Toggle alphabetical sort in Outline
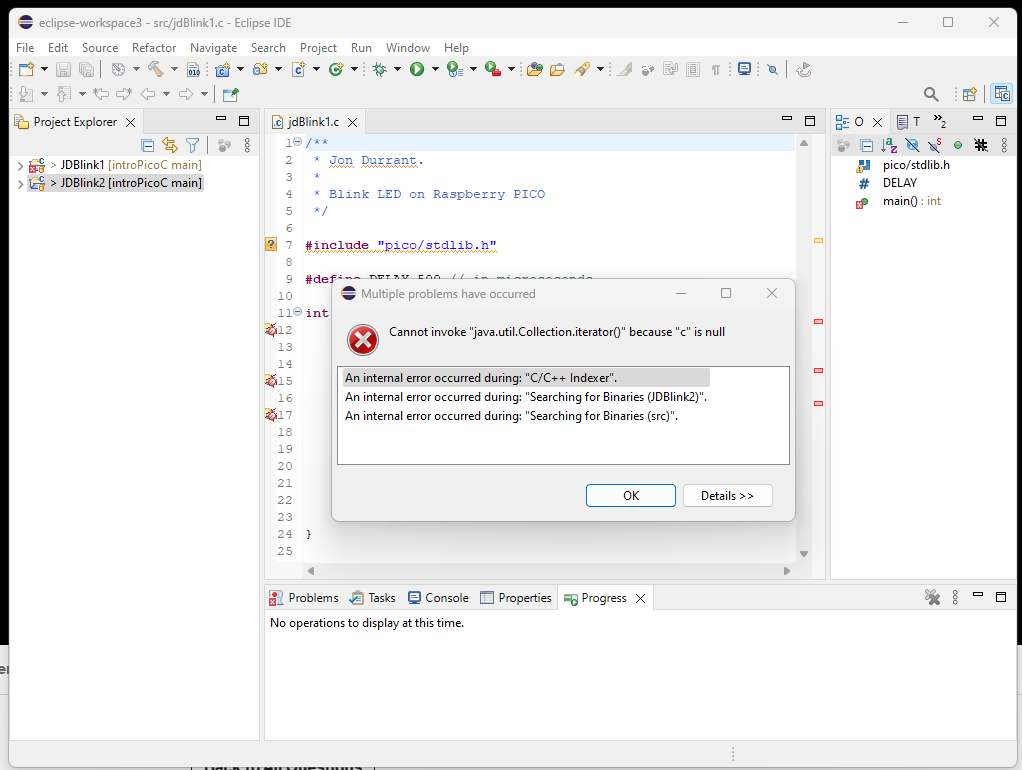This screenshot has width=1022, height=770. coord(889,145)
